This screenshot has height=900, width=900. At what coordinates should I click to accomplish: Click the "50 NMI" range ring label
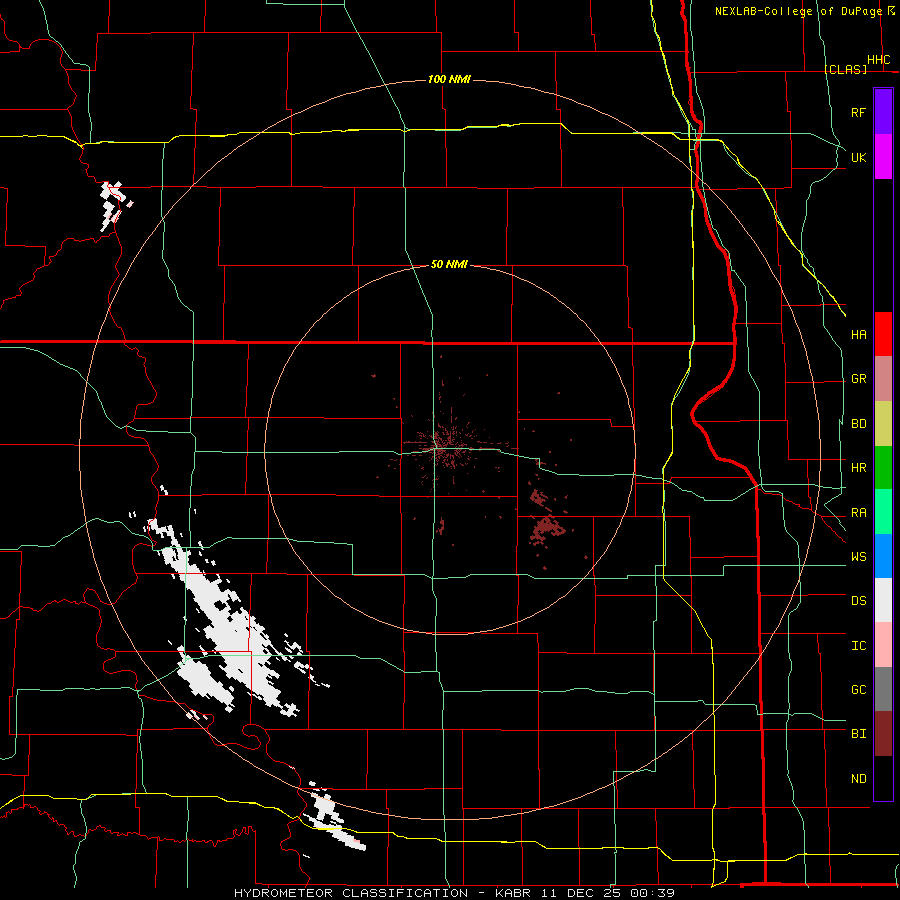point(449,264)
